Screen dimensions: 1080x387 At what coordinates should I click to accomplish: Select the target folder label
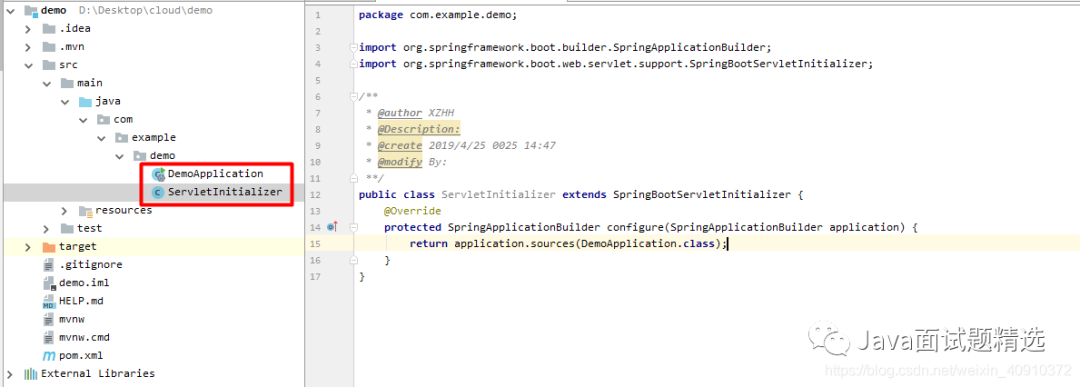click(78, 247)
